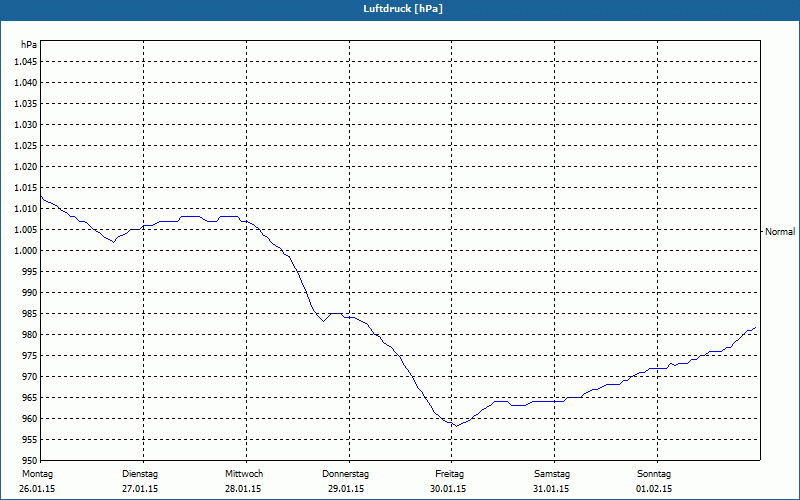Click the Normal pressure marker label
The width and height of the screenshot is (800, 500).
point(780,232)
